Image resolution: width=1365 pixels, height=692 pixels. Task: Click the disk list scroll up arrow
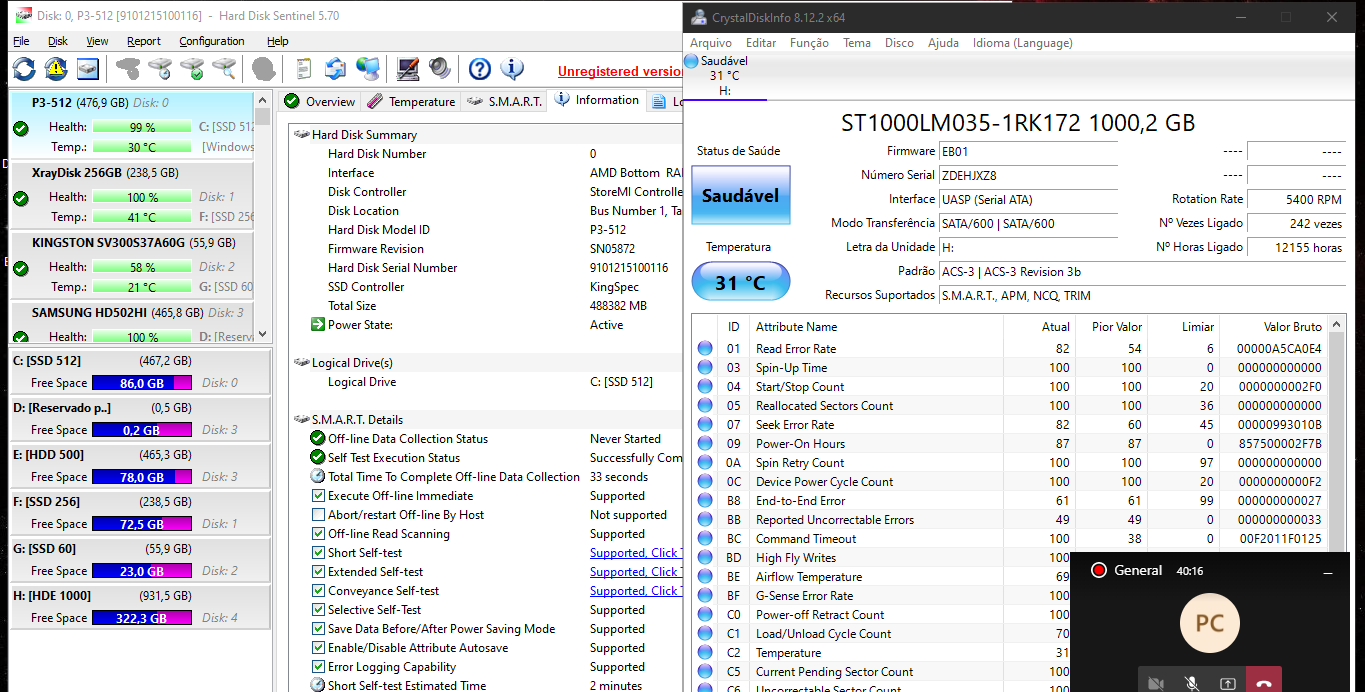coord(263,101)
